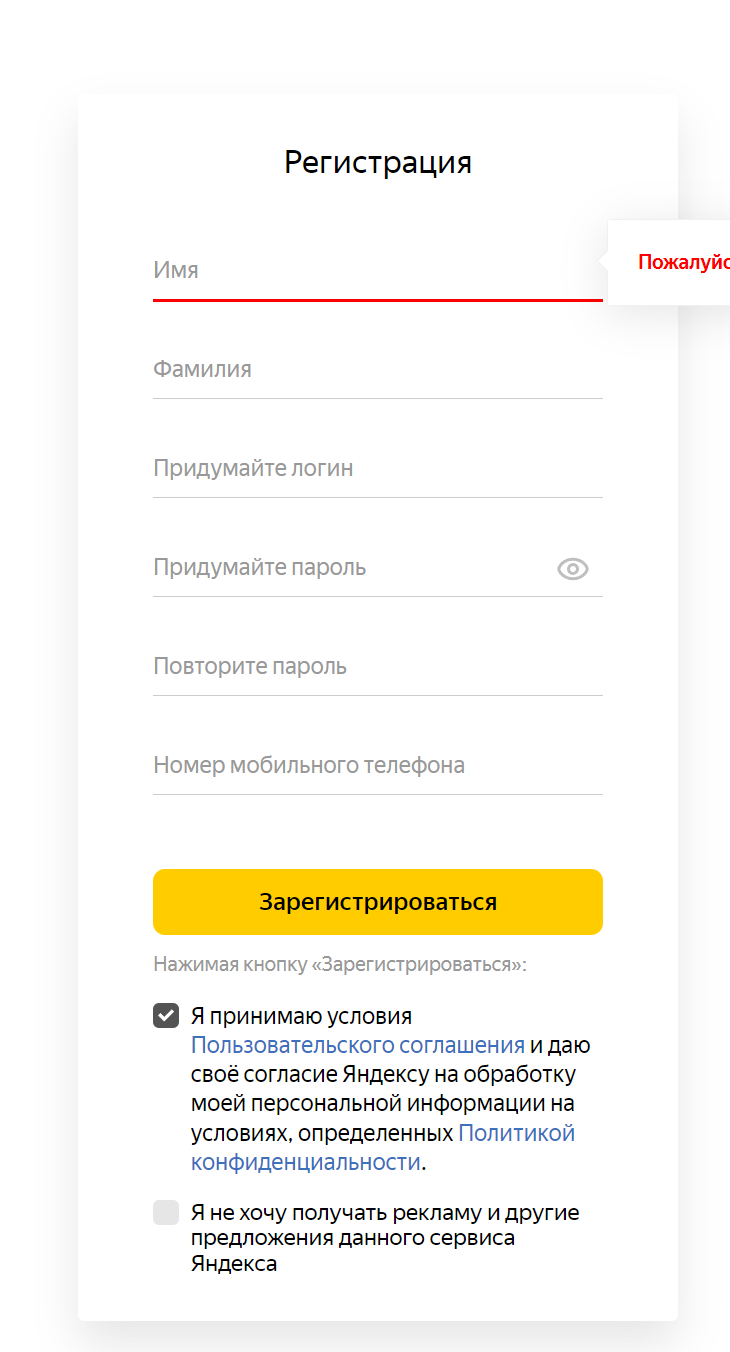Screen dimensions: 730x1352
Task: Click the eye icon to show password
Action: (x=572, y=569)
